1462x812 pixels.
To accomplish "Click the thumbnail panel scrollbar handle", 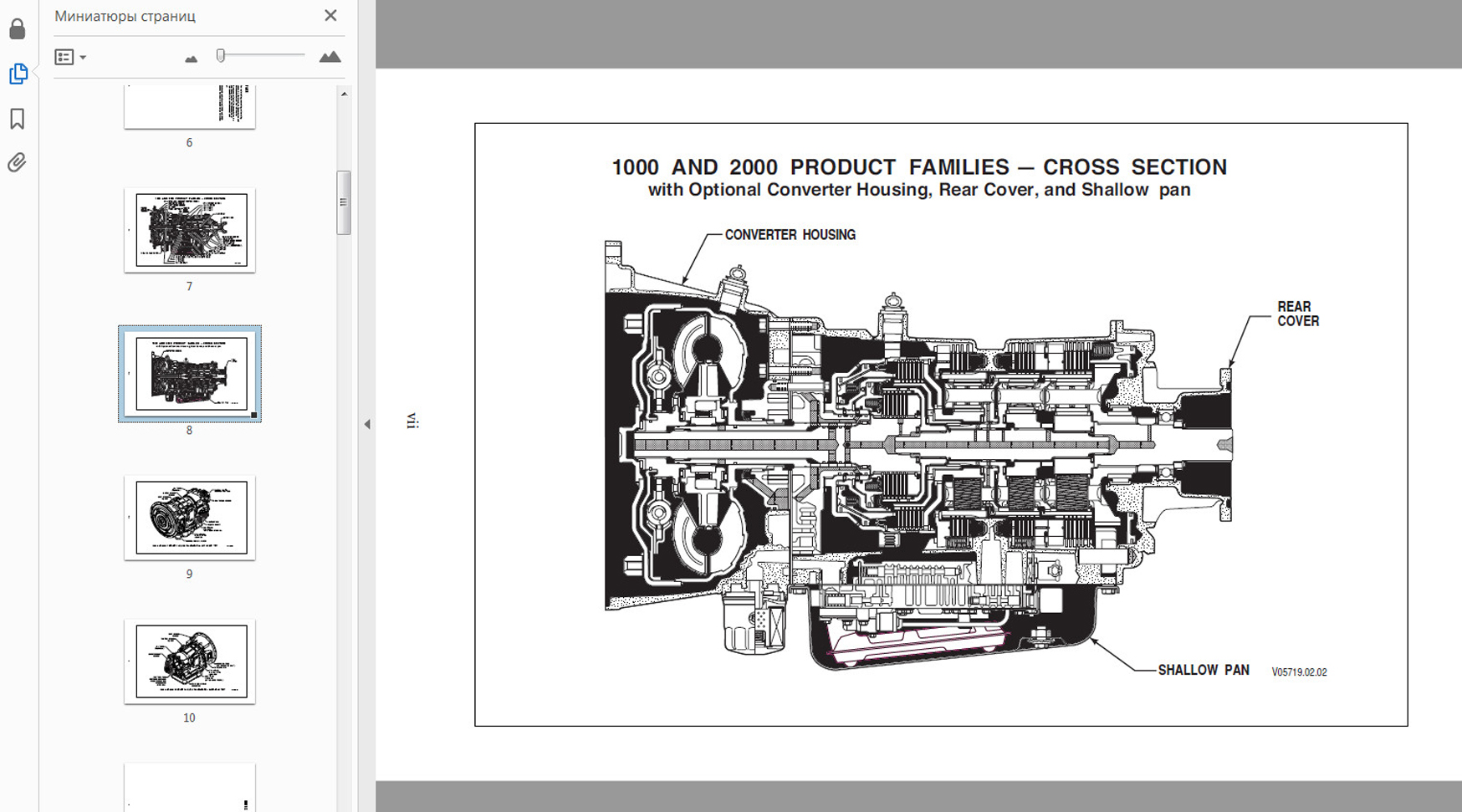I will point(343,202).
